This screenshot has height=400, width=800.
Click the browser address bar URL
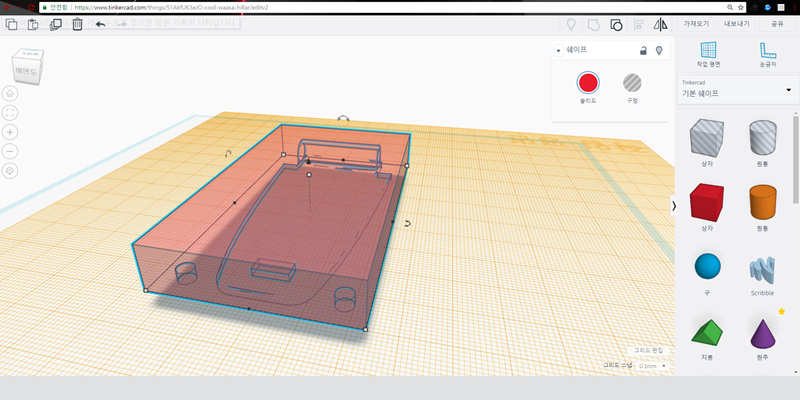point(172,8)
